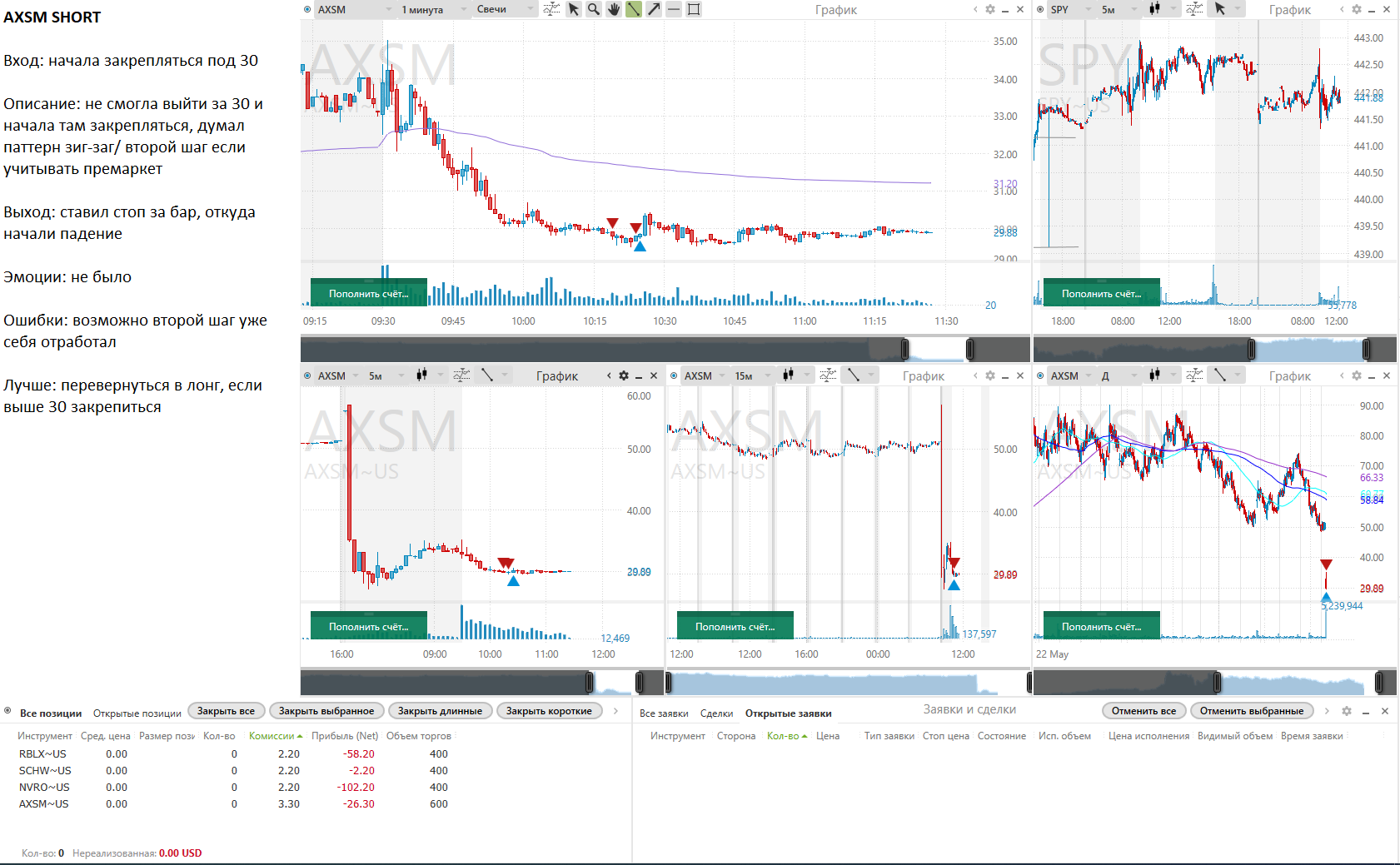Switch to 'Сделки' tab
This screenshot has height=865, width=1400.
click(x=716, y=713)
